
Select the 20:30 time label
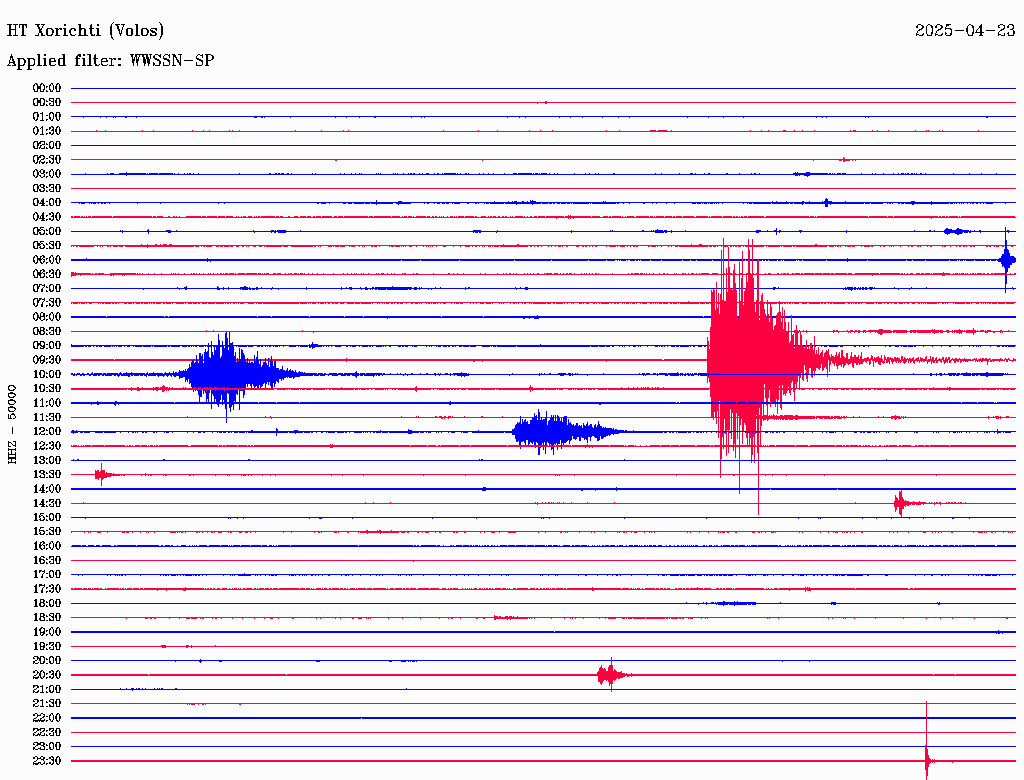tap(47, 675)
